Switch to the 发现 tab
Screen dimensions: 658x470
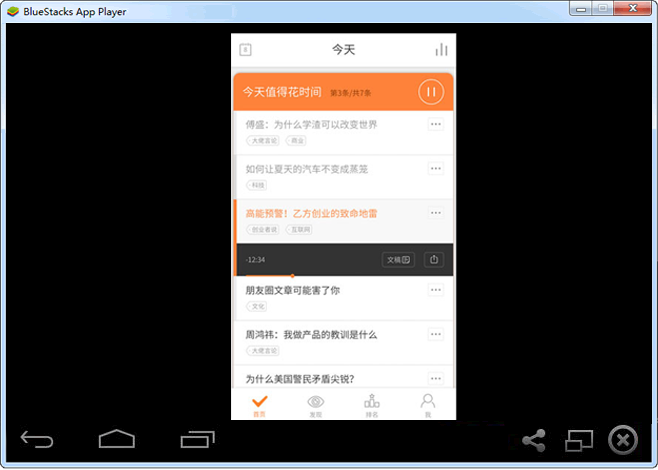pyautogui.click(x=315, y=404)
